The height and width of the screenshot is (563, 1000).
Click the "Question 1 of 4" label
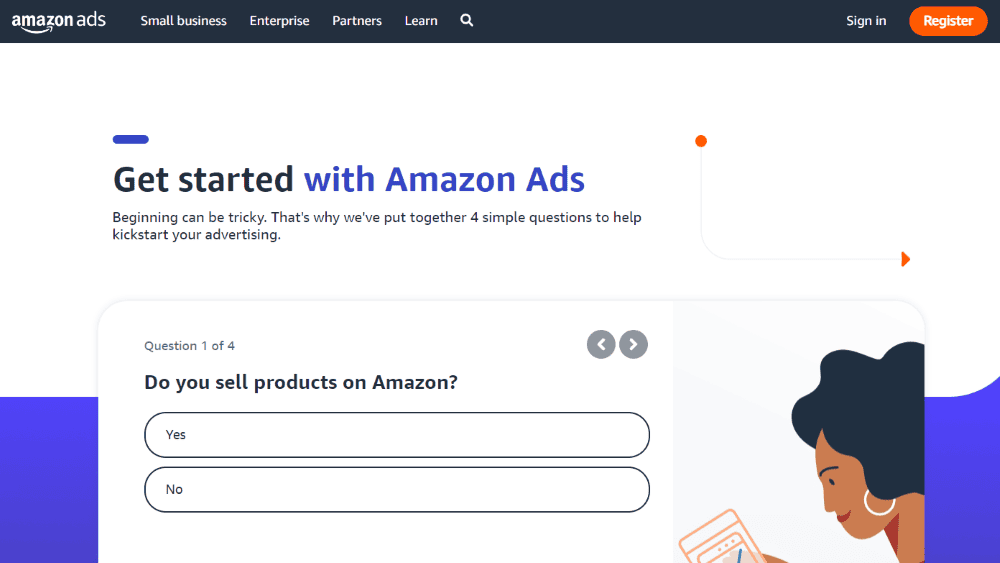point(189,346)
